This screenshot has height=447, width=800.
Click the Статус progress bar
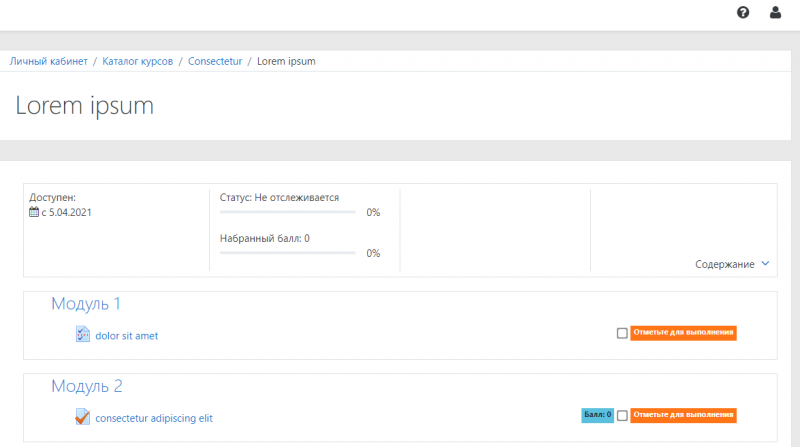287,212
